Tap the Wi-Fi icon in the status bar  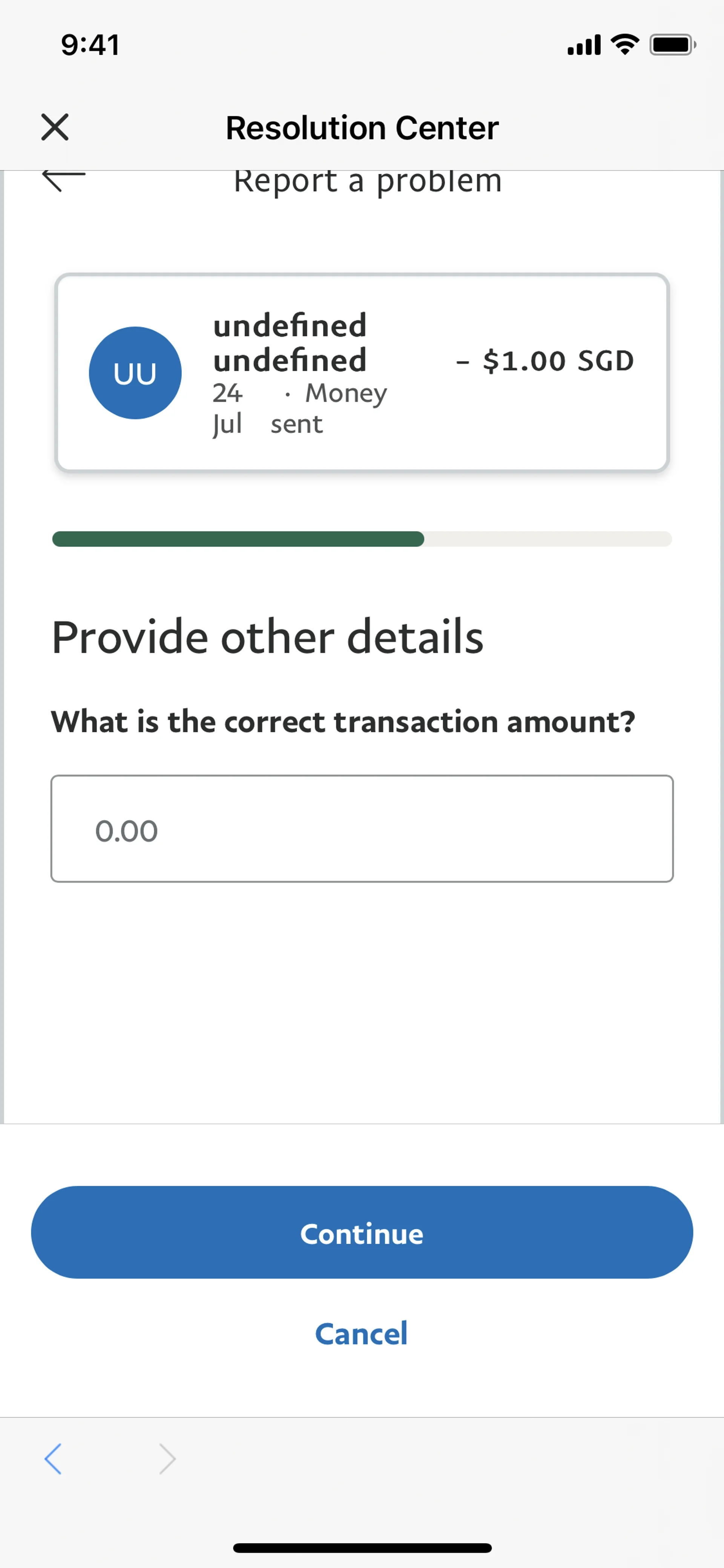625,45
